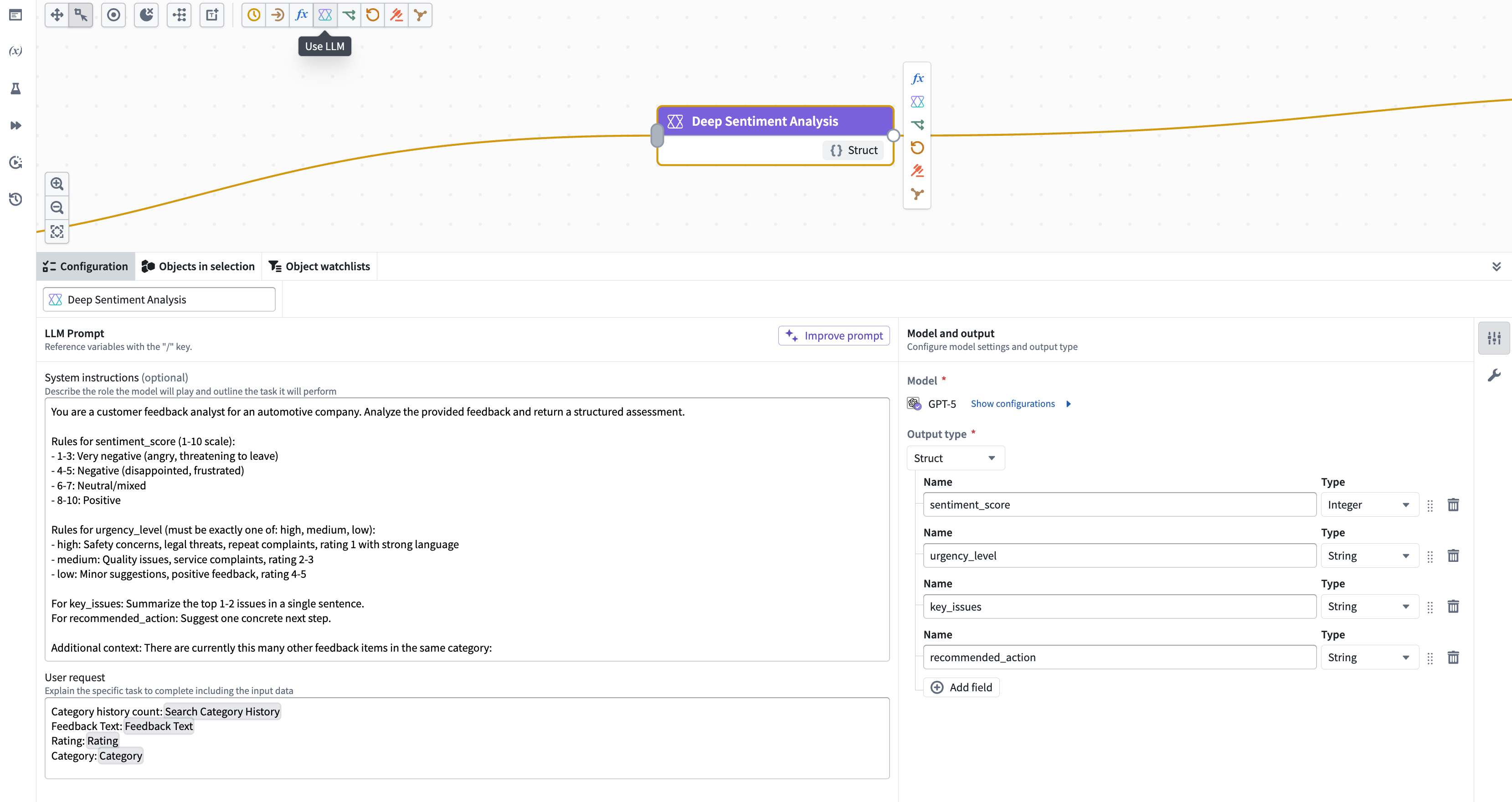1512x802 pixels.
Task: Delete the sentiment_score field
Action: (1453, 505)
